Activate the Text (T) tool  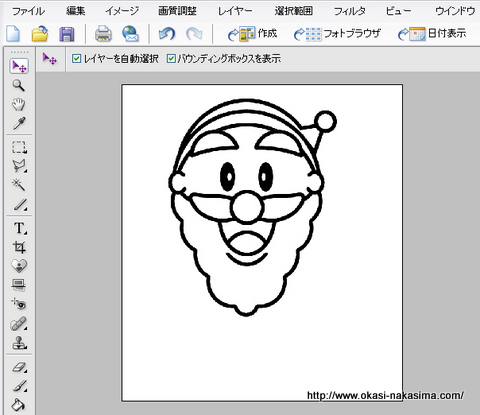[x=20, y=228]
